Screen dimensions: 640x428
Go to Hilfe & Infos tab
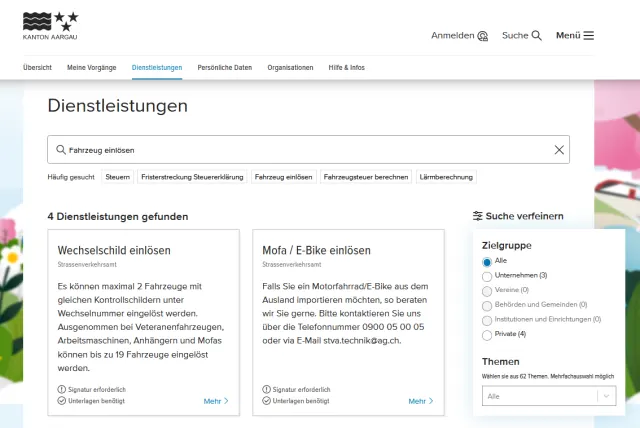pos(346,68)
